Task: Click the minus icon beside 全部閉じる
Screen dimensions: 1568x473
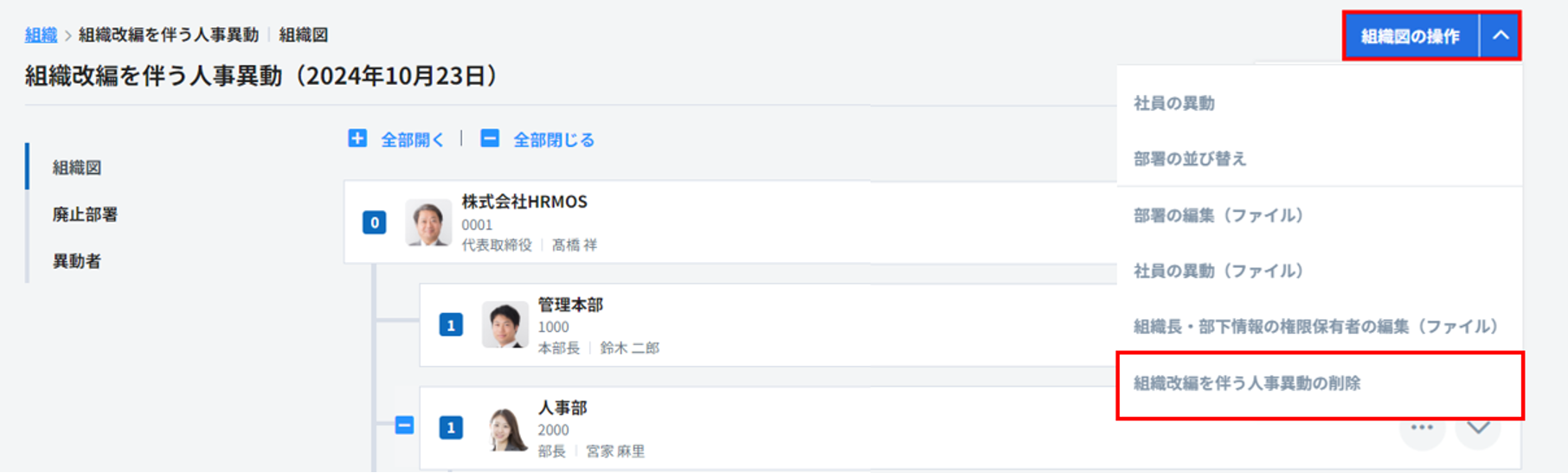Action: pos(490,138)
